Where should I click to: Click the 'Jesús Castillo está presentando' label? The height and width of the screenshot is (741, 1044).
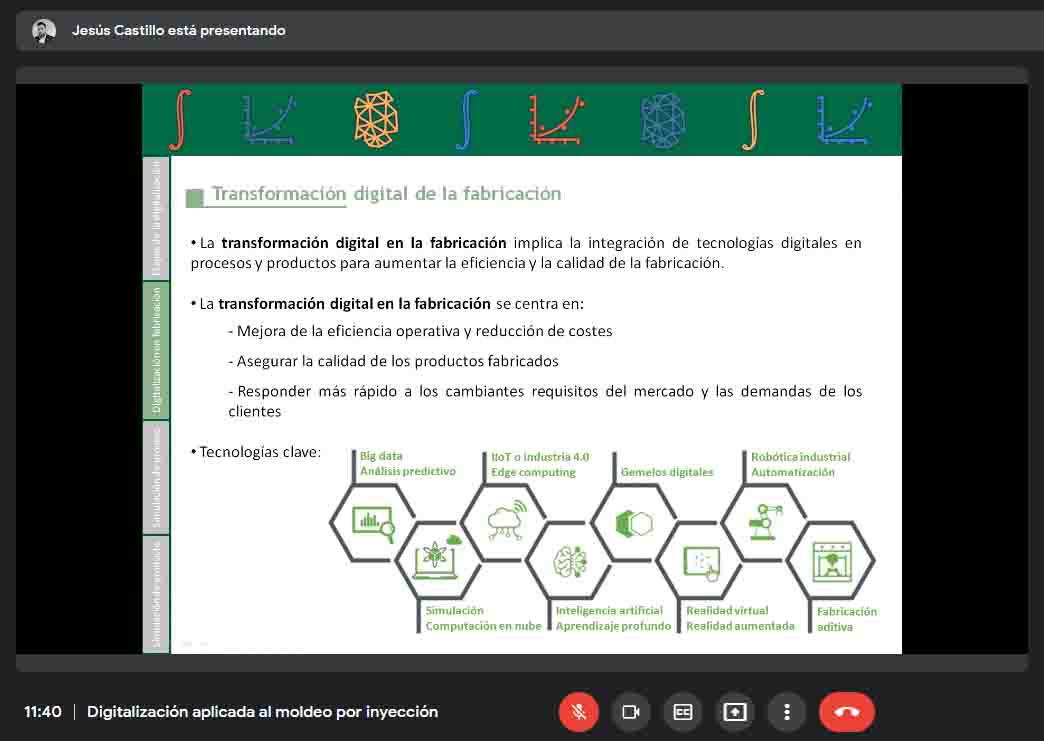click(x=178, y=31)
